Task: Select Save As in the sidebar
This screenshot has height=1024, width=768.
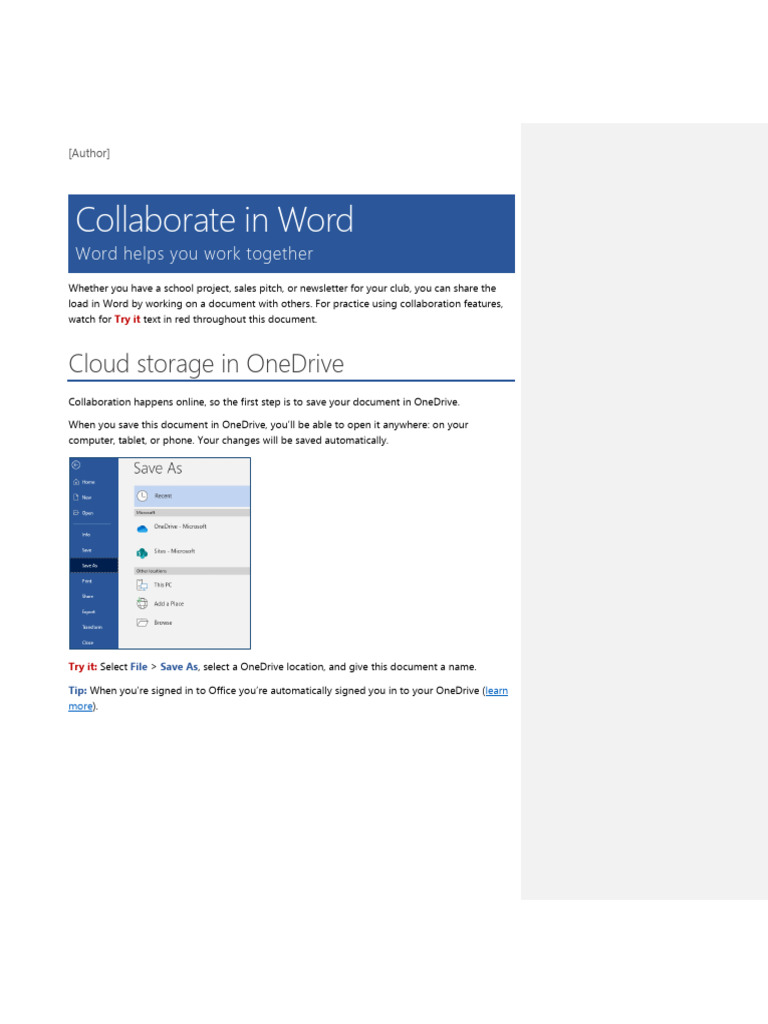Action: (x=89, y=565)
